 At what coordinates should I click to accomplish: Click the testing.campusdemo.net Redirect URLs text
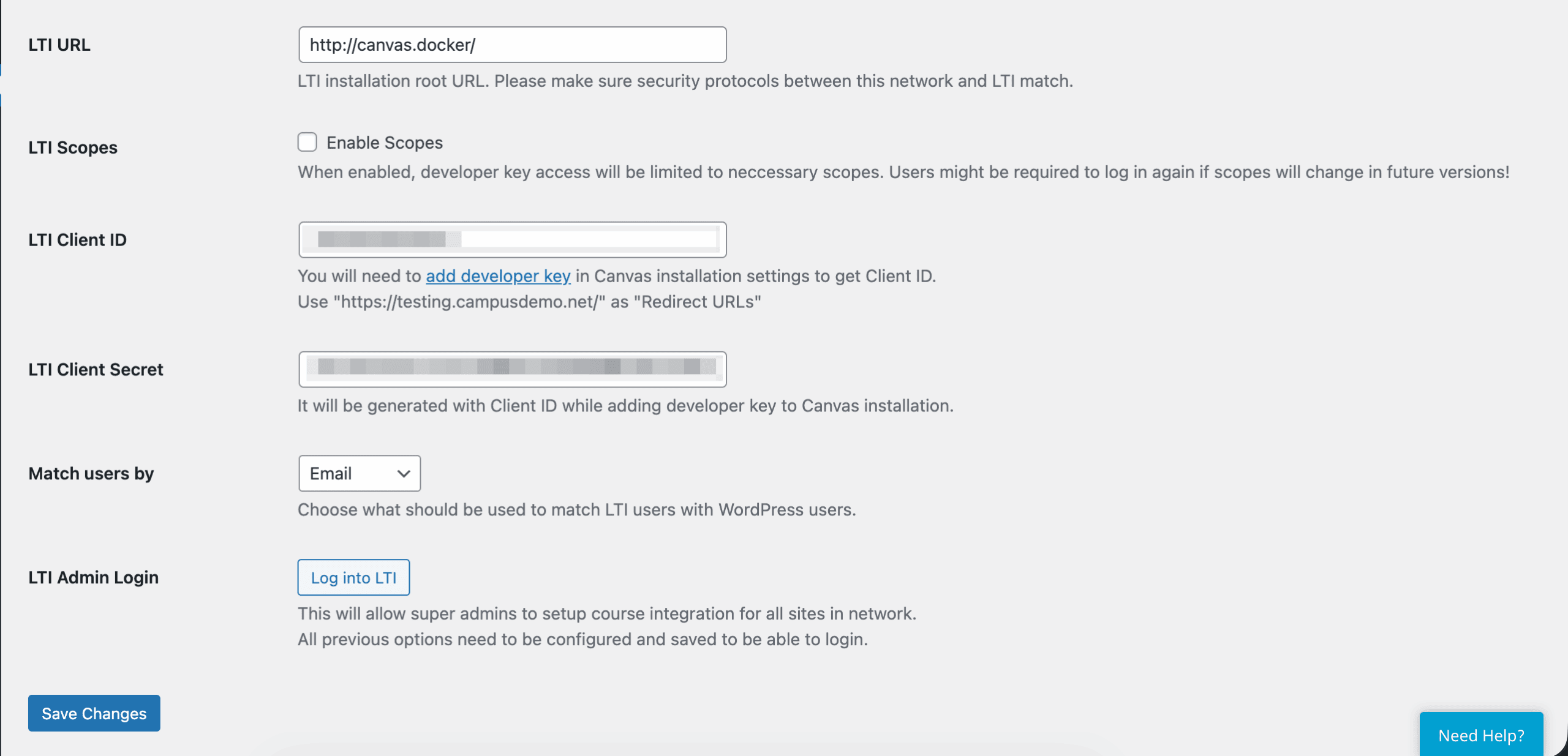tap(529, 302)
